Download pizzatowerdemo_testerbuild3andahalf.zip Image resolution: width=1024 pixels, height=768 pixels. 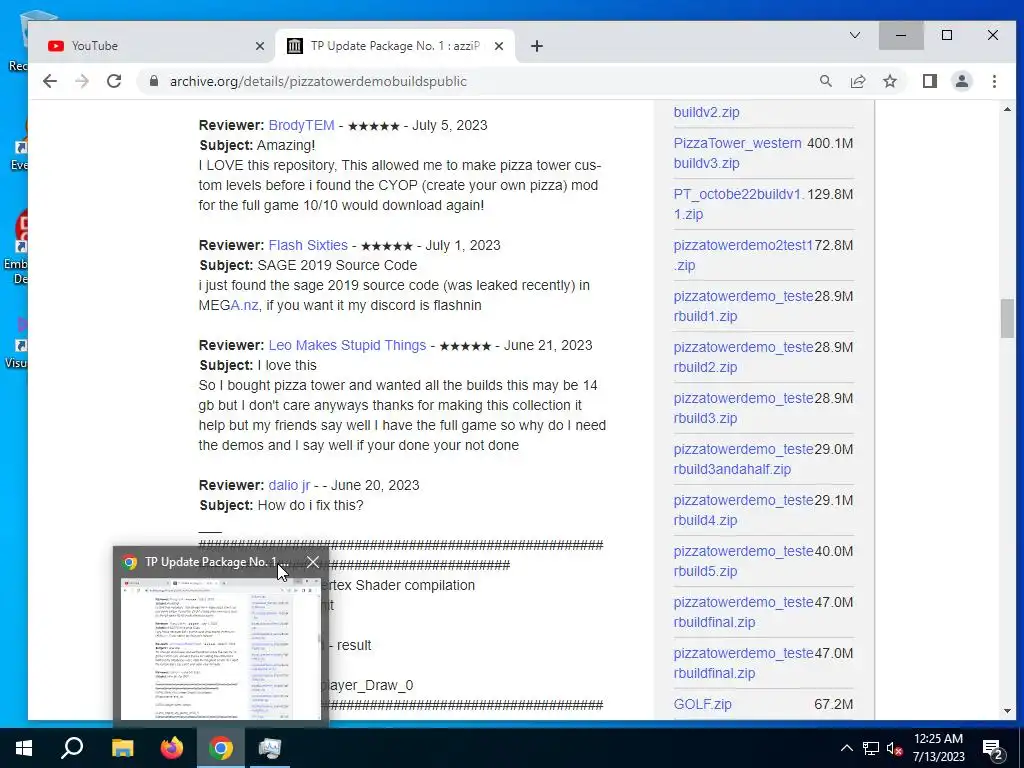pyautogui.click(x=743, y=459)
